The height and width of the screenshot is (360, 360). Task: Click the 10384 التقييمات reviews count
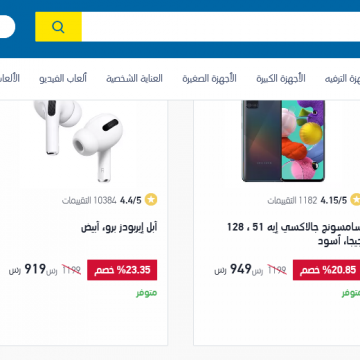89,200
